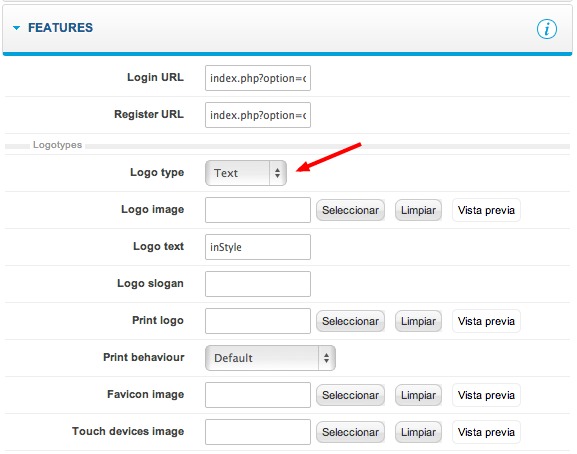Click Limpiar for Favicon image
The width and height of the screenshot is (577, 454).
coord(418,395)
